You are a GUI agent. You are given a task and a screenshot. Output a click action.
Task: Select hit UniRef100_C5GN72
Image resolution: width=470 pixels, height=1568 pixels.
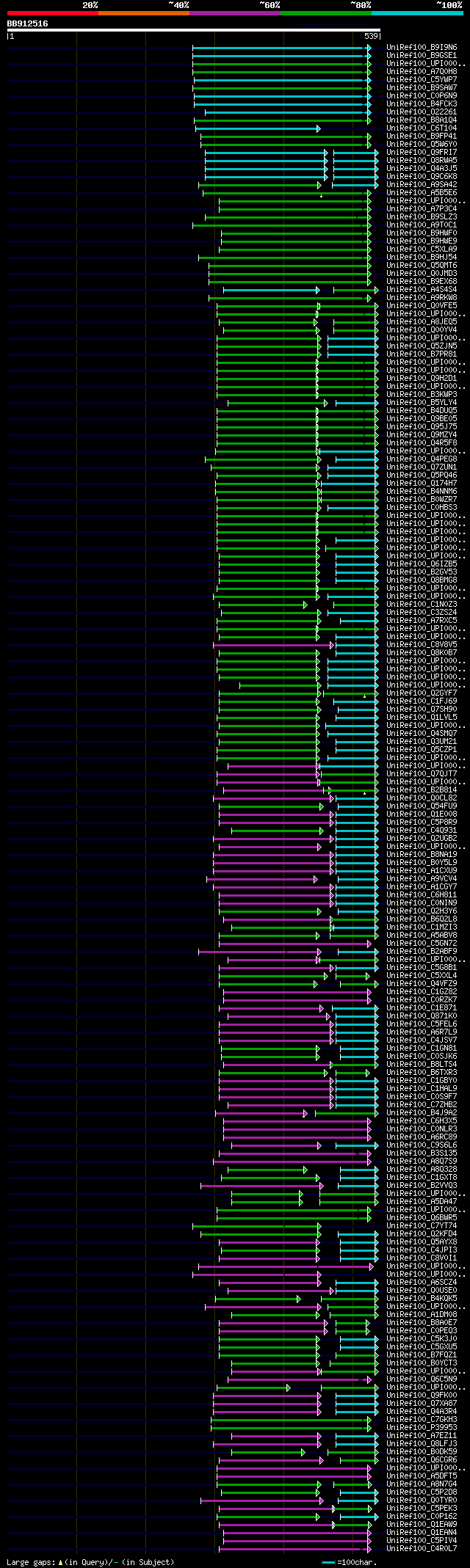tap(422, 943)
